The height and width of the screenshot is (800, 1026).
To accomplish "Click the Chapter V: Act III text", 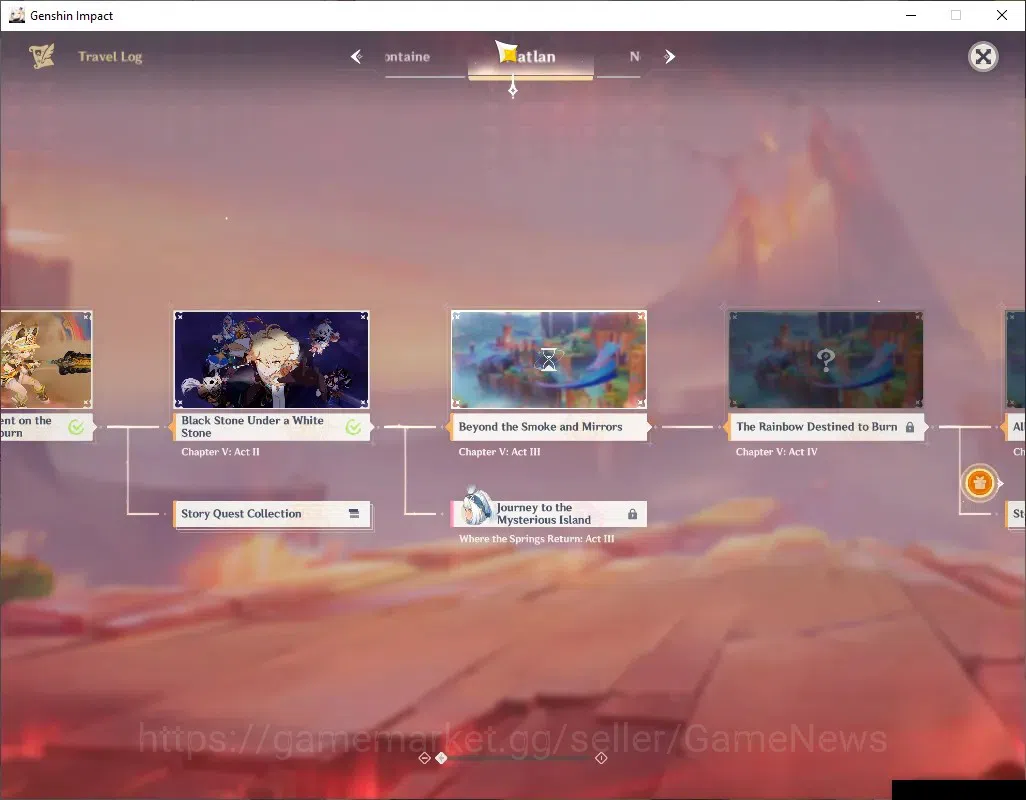I will pos(499,452).
